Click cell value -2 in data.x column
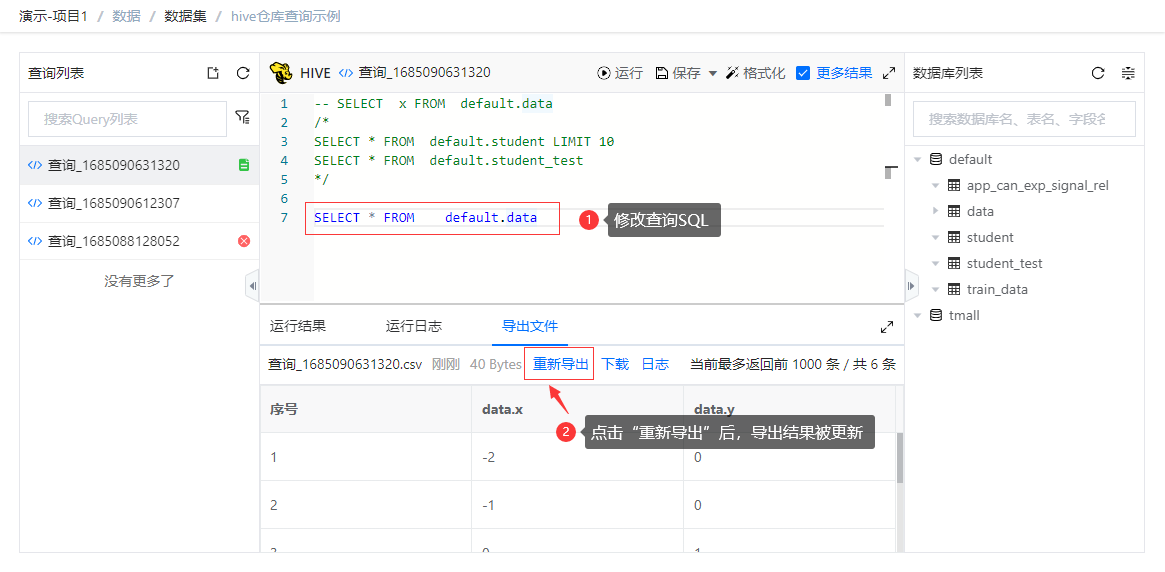 pyautogui.click(x=488, y=457)
